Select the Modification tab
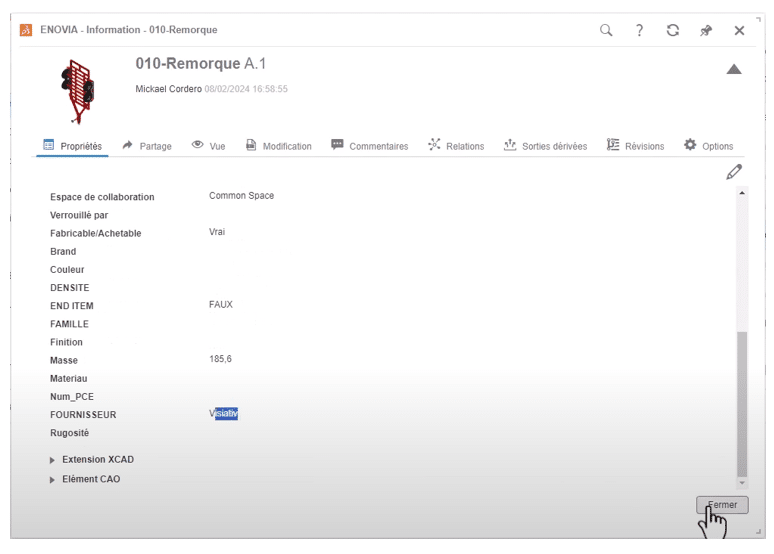Viewport: 774px width, 554px height. (x=278, y=146)
